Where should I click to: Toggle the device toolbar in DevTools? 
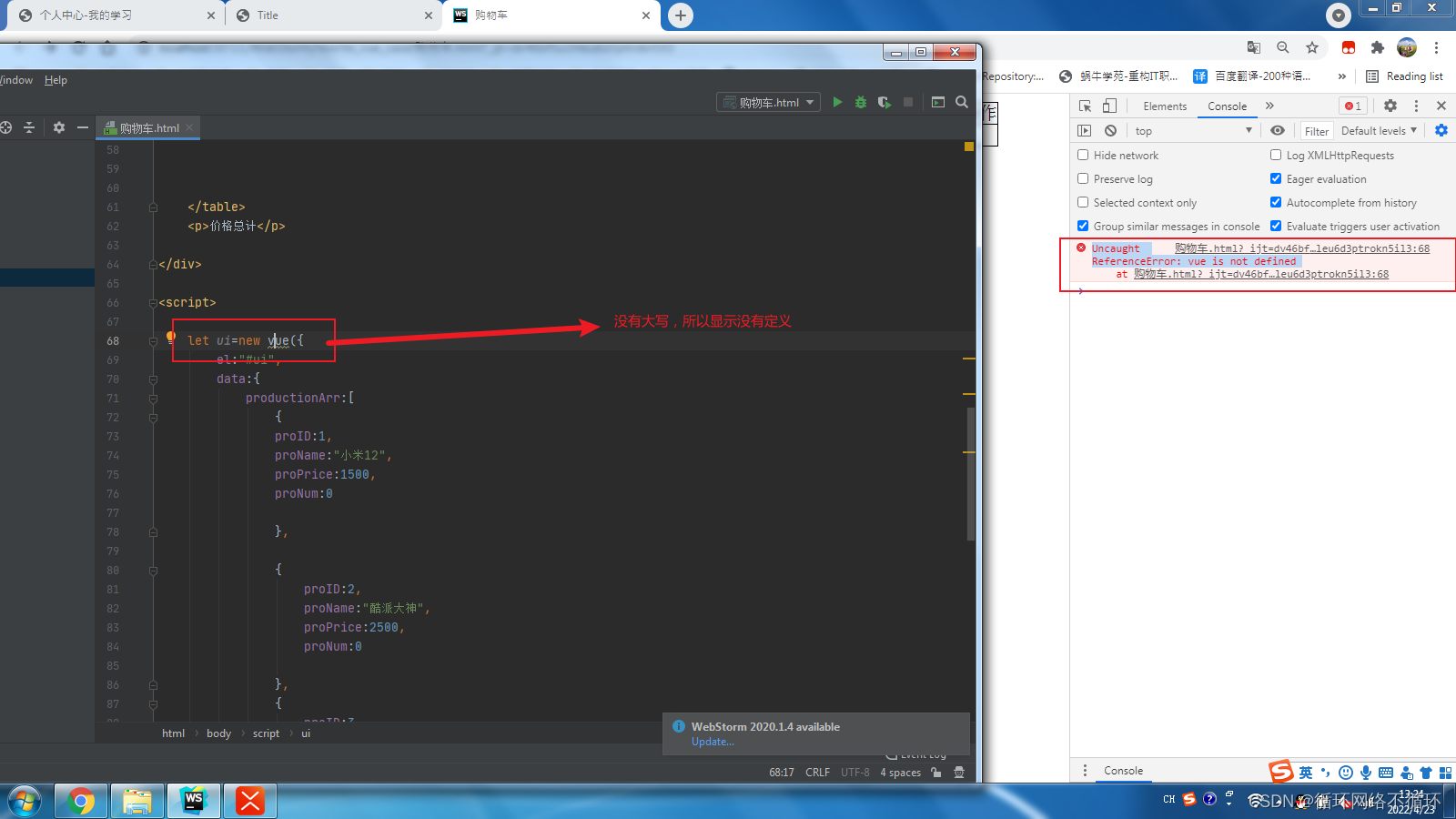tap(1108, 106)
